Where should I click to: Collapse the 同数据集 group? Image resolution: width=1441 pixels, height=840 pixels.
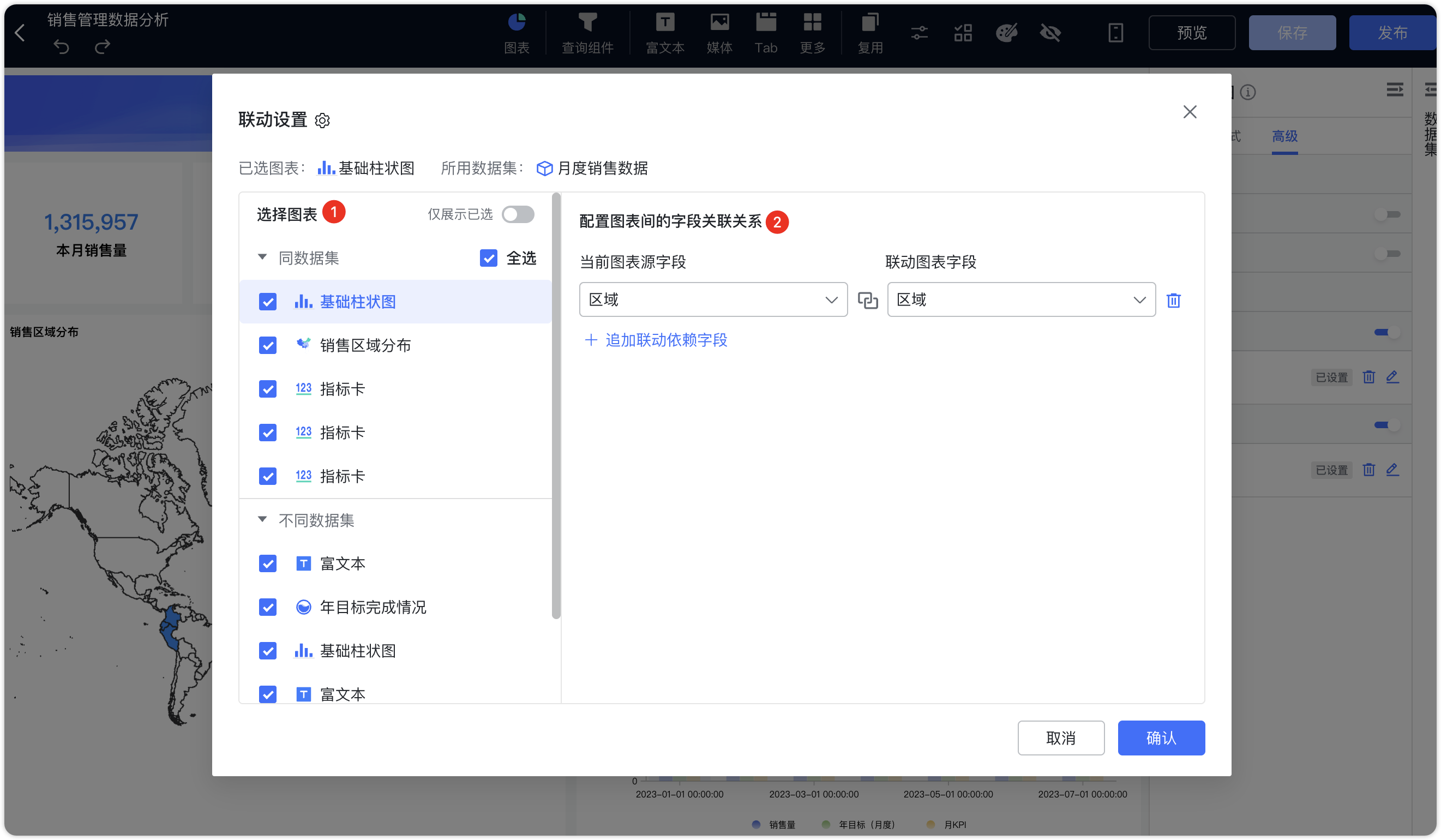(x=262, y=257)
